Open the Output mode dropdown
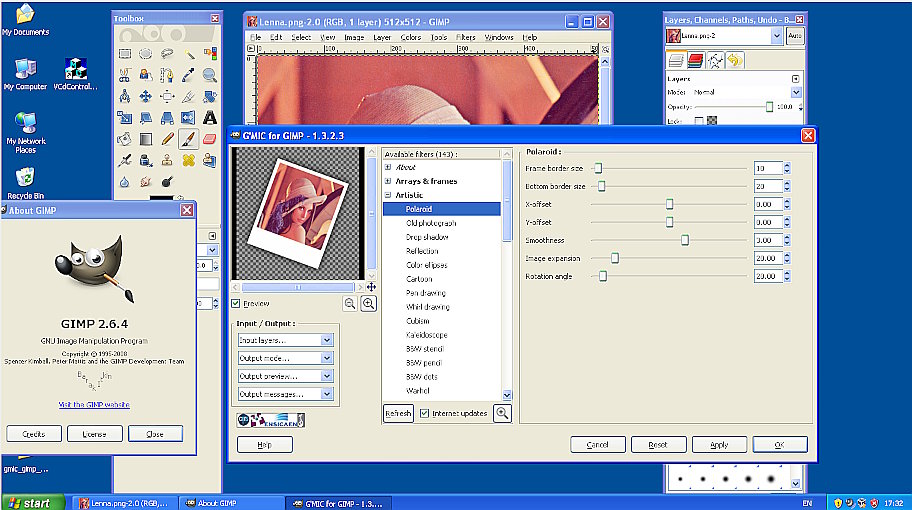The image size is (912, 510). point(285,358)
